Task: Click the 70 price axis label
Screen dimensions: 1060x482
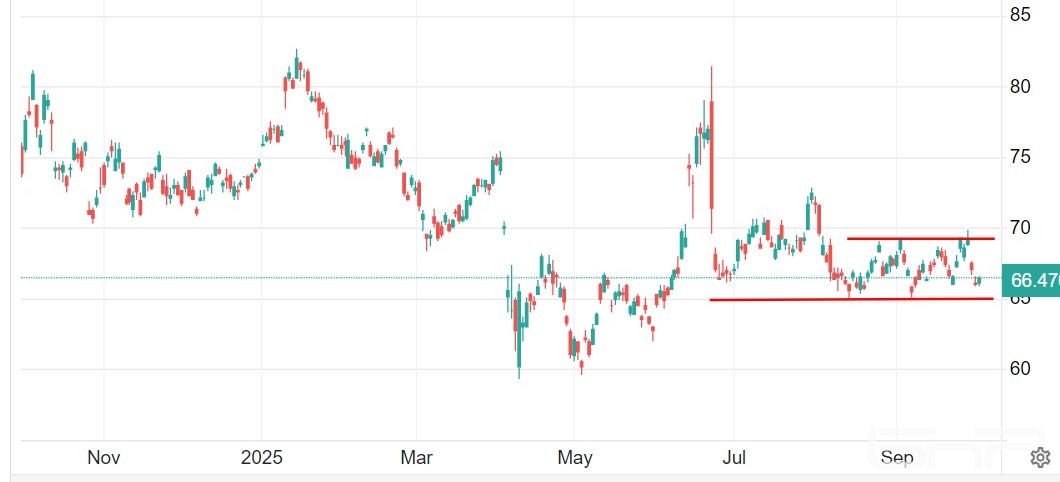Action: 1020,228
